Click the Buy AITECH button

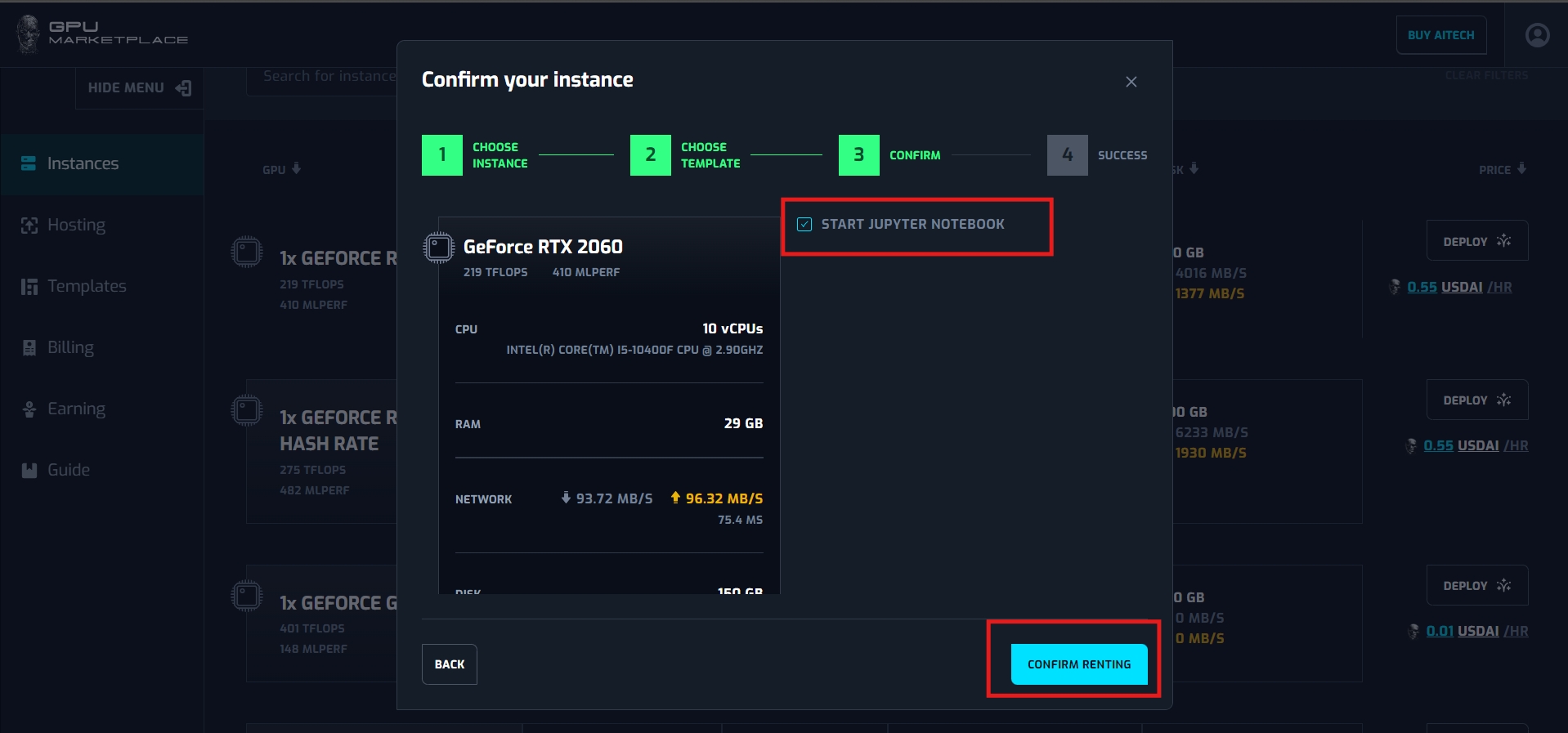coord(1440,35)
